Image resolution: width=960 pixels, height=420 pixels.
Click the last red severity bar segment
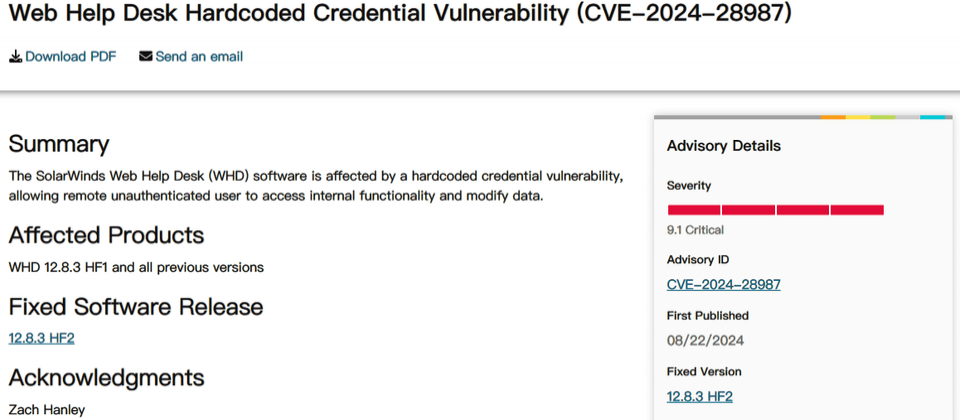click(x=857, y=210)
